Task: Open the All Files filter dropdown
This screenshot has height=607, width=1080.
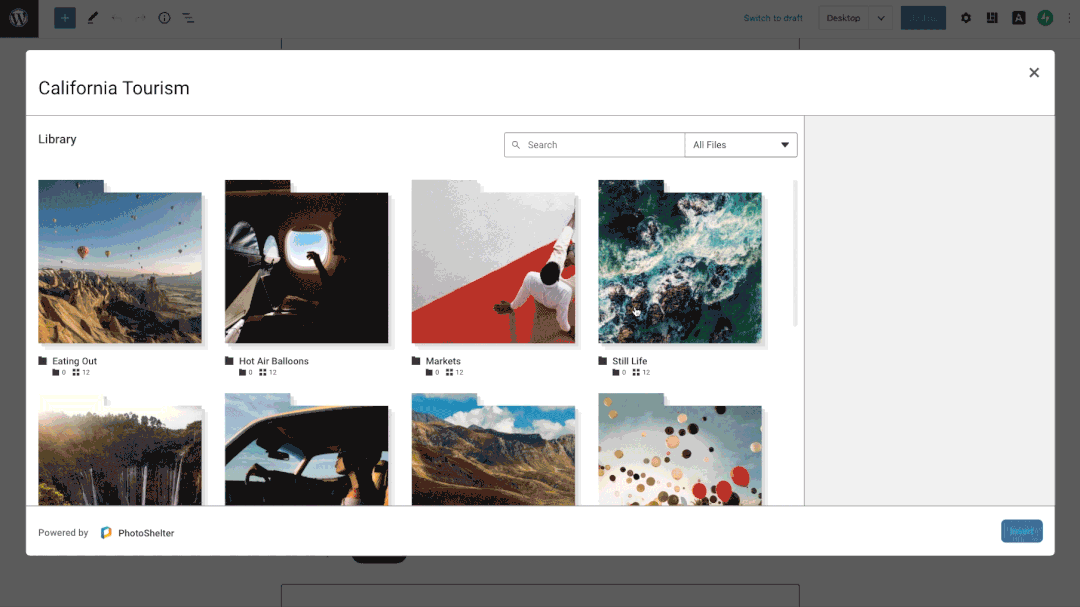Action: [x=740, y=144]
